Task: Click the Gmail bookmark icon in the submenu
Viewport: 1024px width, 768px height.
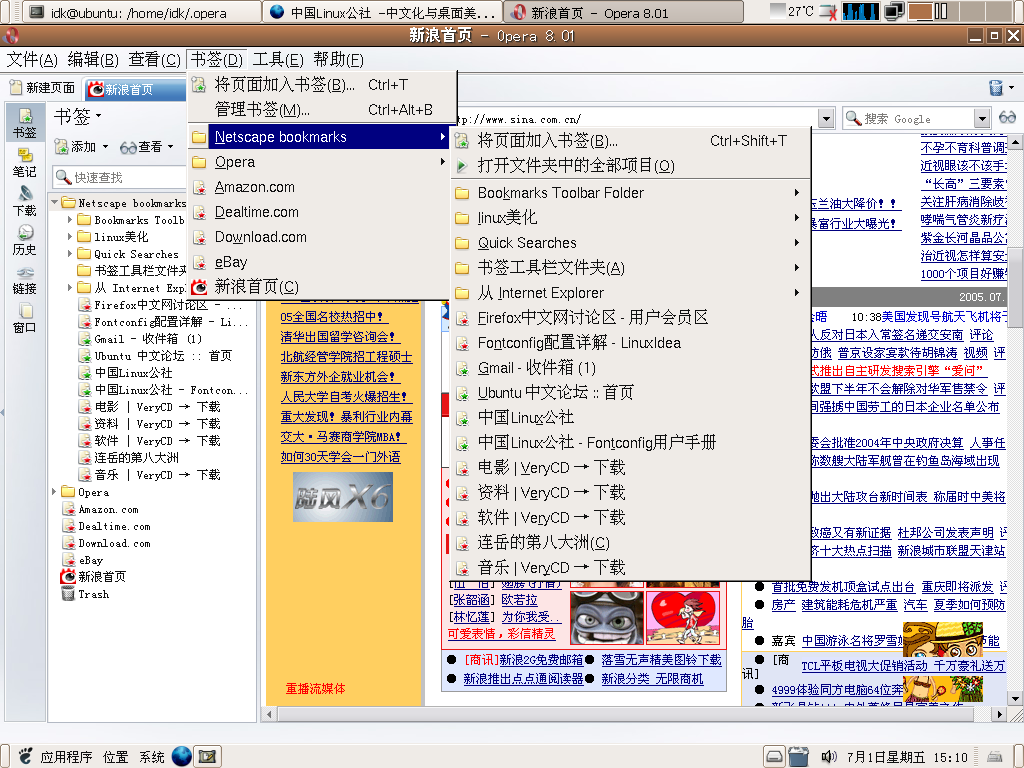Action: [x=462, y=369]
